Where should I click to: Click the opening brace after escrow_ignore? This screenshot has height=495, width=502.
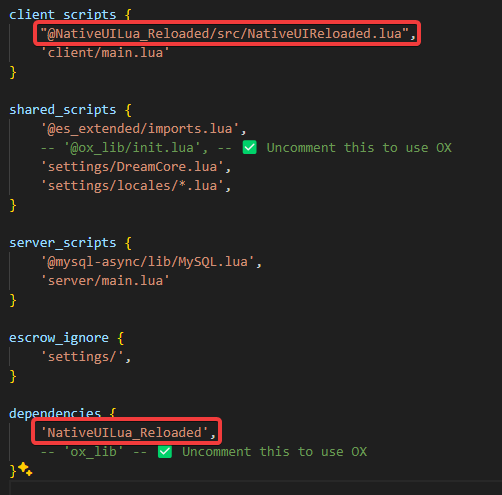[121, 338]
